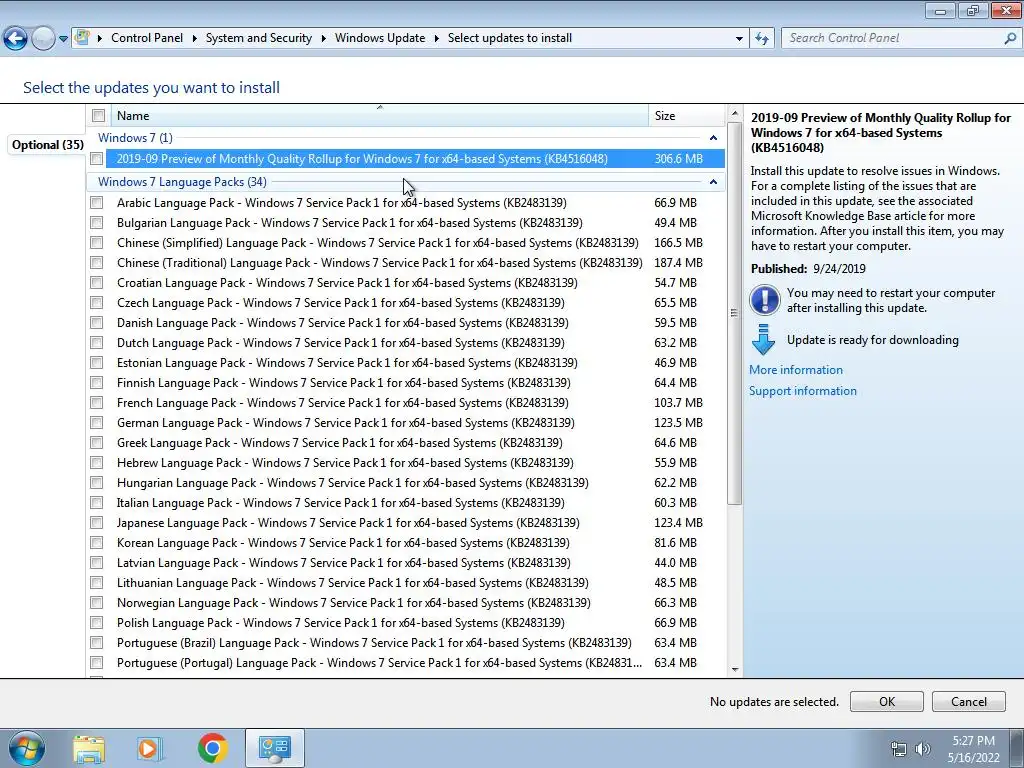This screenshot has width=1024, height=768.
Task: Click the Control Panel taskbar button
Action: click(x=274, y=748)
